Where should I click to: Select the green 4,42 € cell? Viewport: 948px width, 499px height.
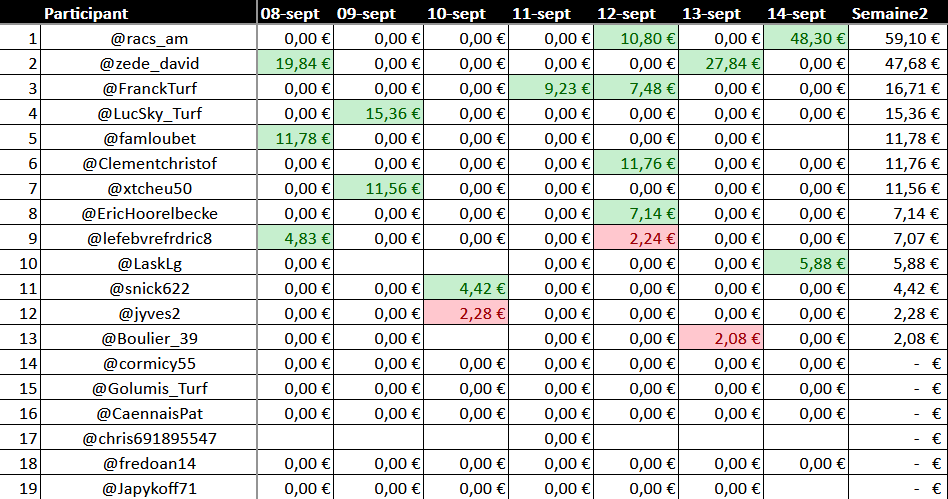pos(466,289)
